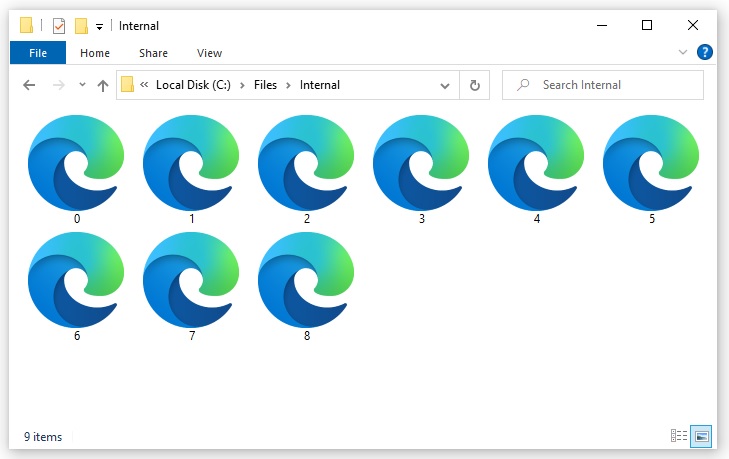The height and width of the screenshot is (459, 729).
Task: Refresh the Internal folder view
Action: pos(474,85)
